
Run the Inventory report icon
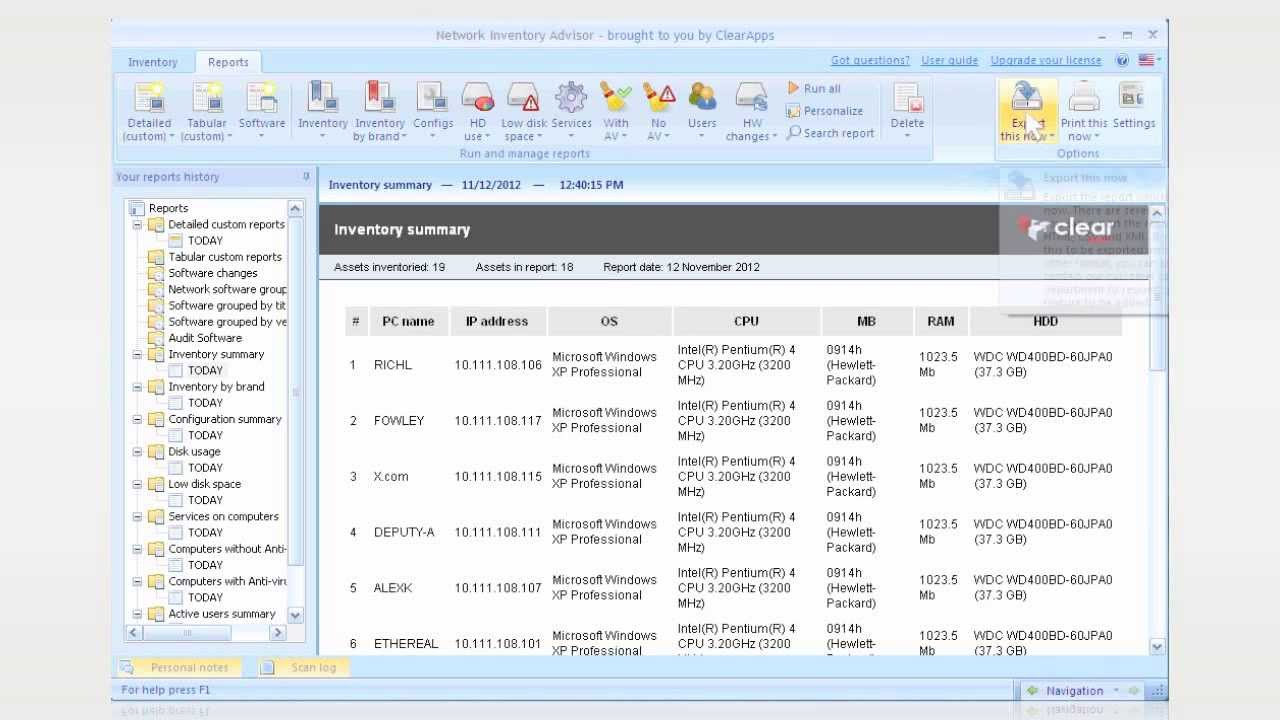click(x=323, y=98)
